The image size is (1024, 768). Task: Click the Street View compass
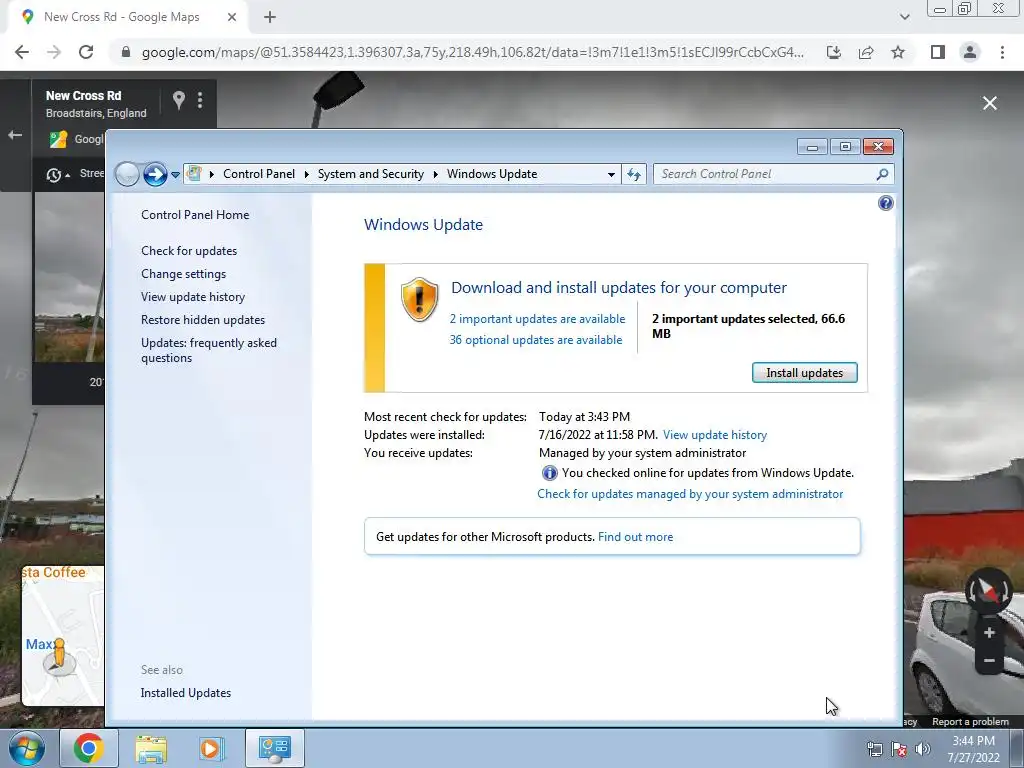coord(989,590)
